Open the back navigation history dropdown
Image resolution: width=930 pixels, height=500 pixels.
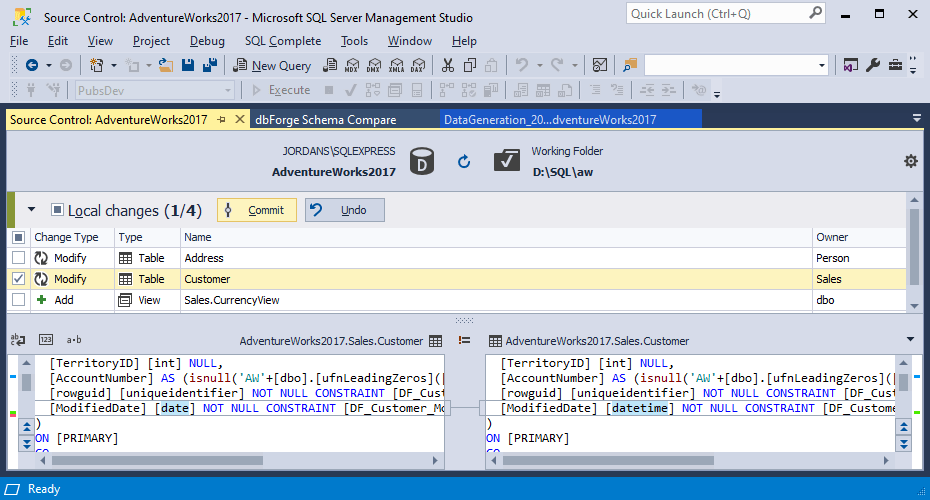49,65
